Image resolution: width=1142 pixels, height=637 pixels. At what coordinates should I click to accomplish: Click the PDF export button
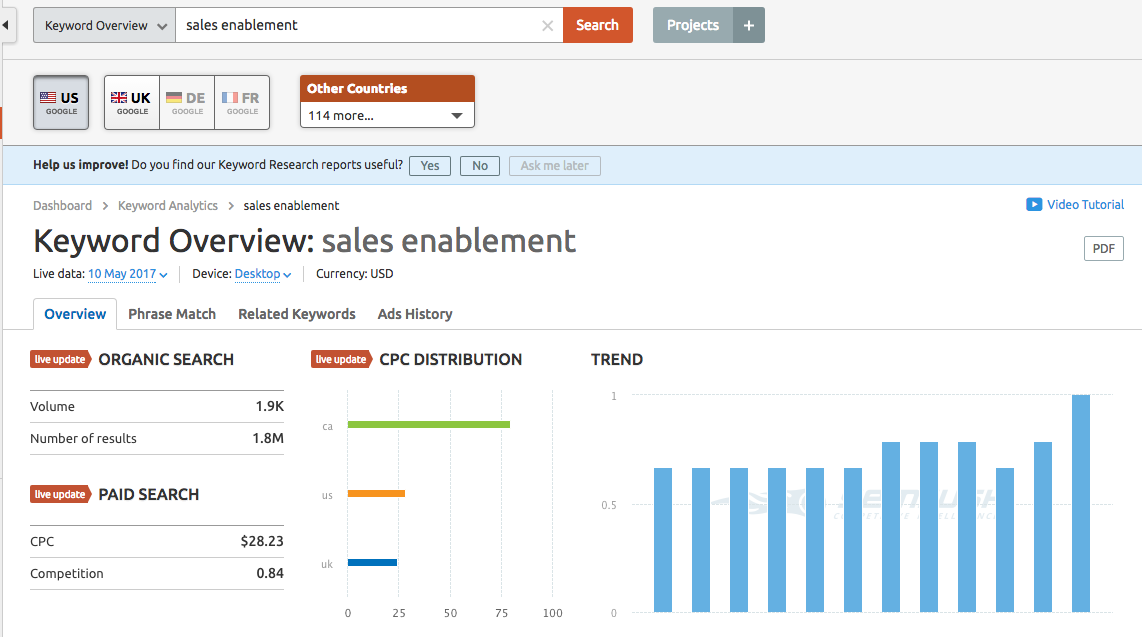click(x=1103, y=249)
